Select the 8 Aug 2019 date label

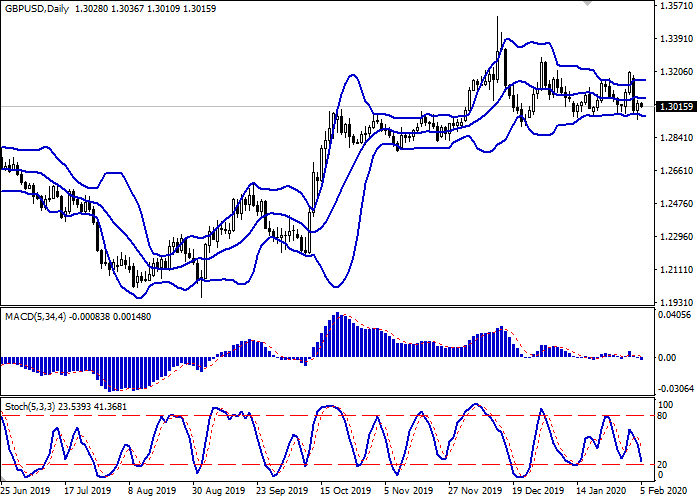point(152,491)
